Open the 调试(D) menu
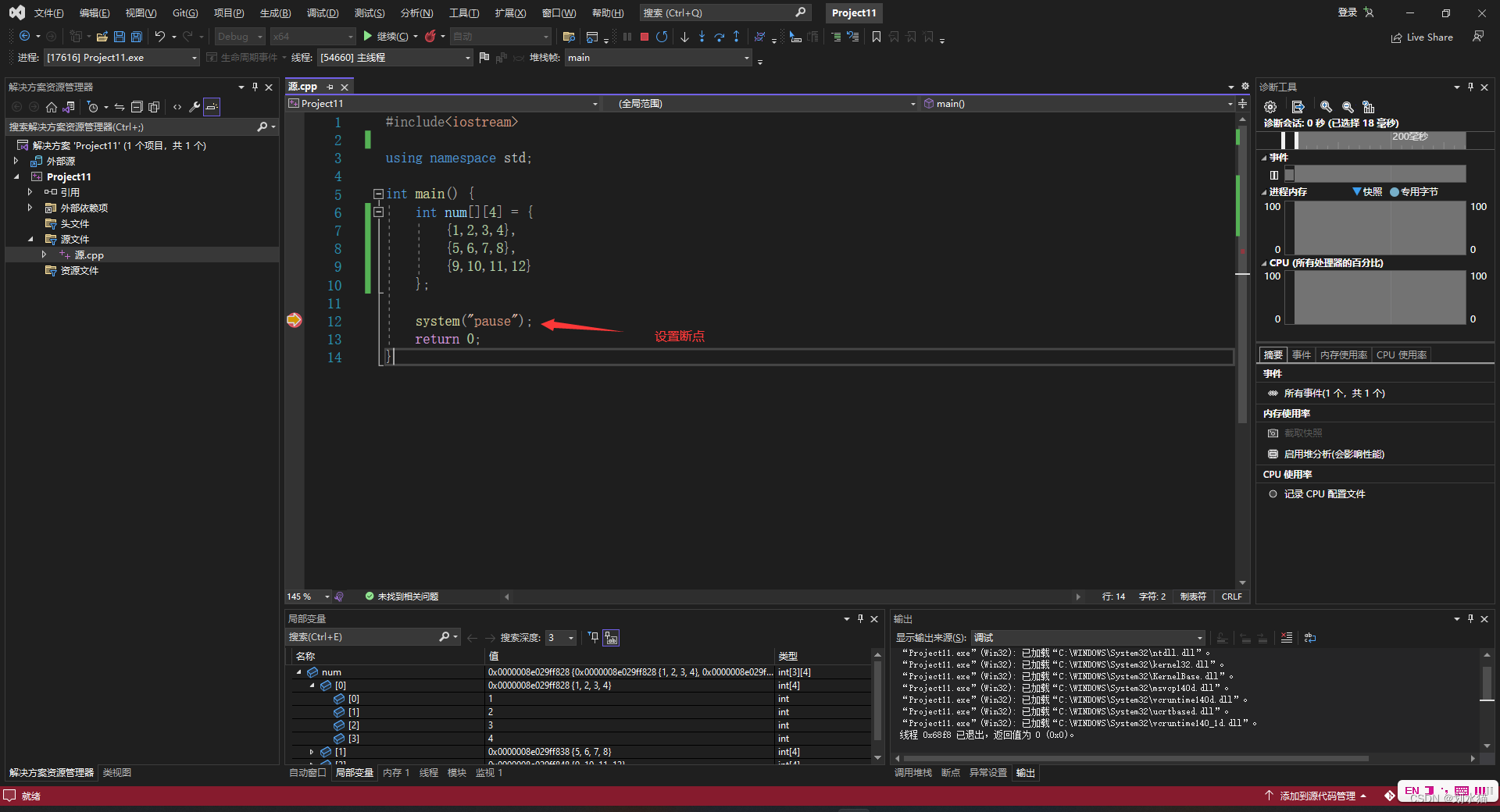The image size is (1500, 812). [323, 13]
